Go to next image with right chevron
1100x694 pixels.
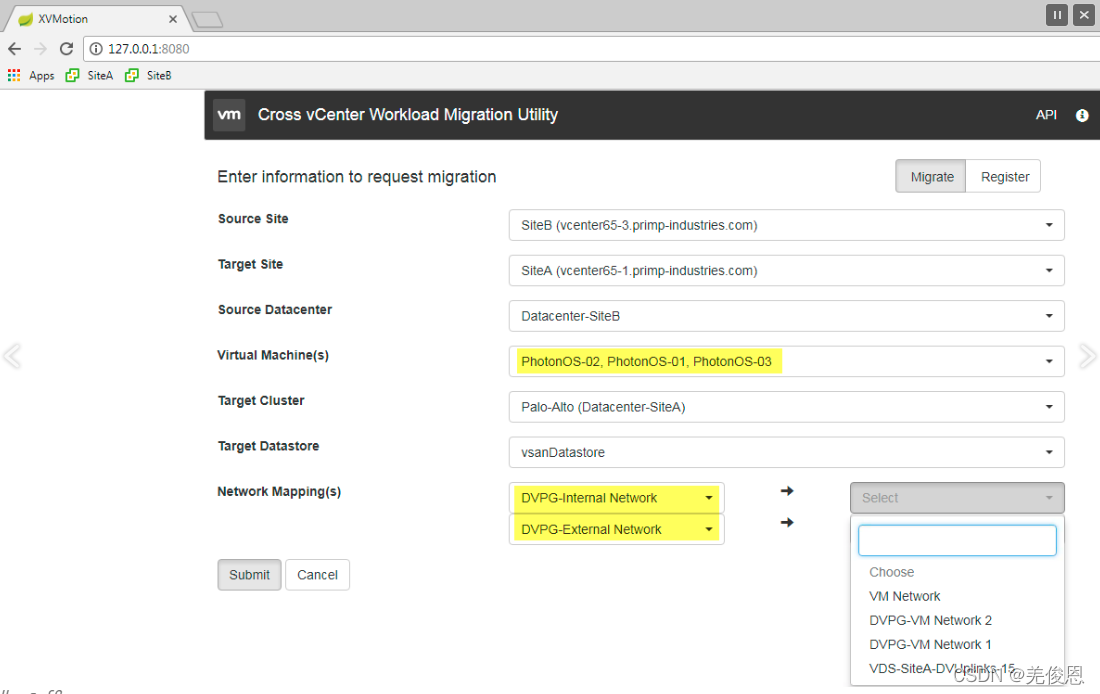[x=1087, y=356]
